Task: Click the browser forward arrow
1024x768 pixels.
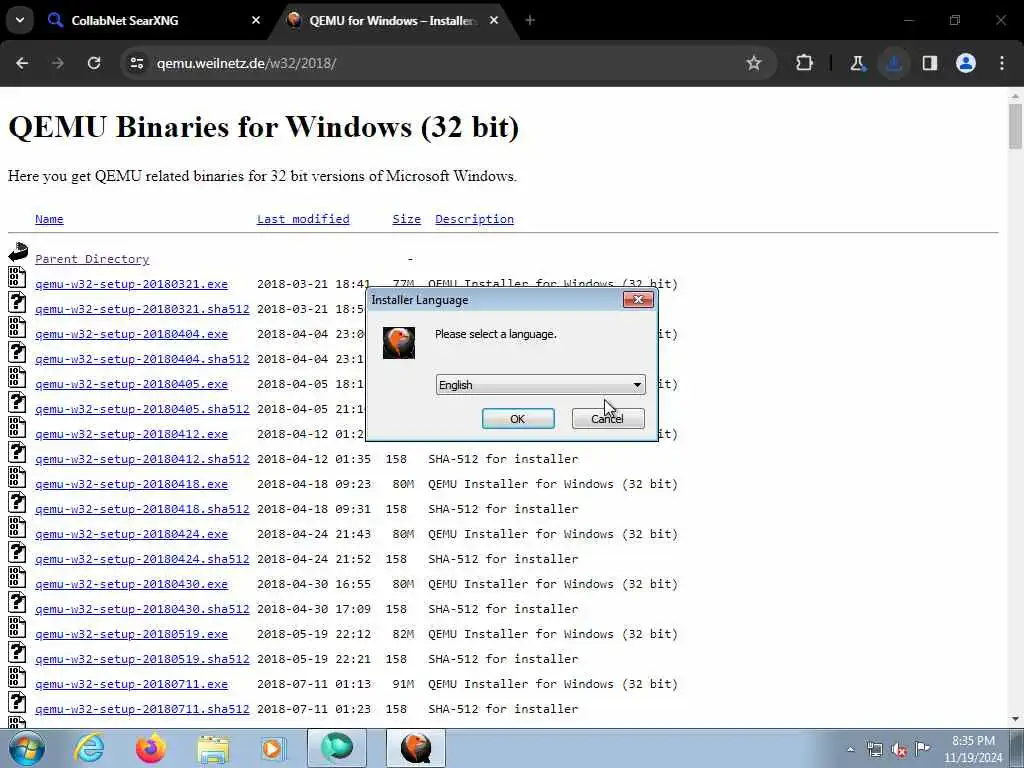Action: (x=58, y=63)
